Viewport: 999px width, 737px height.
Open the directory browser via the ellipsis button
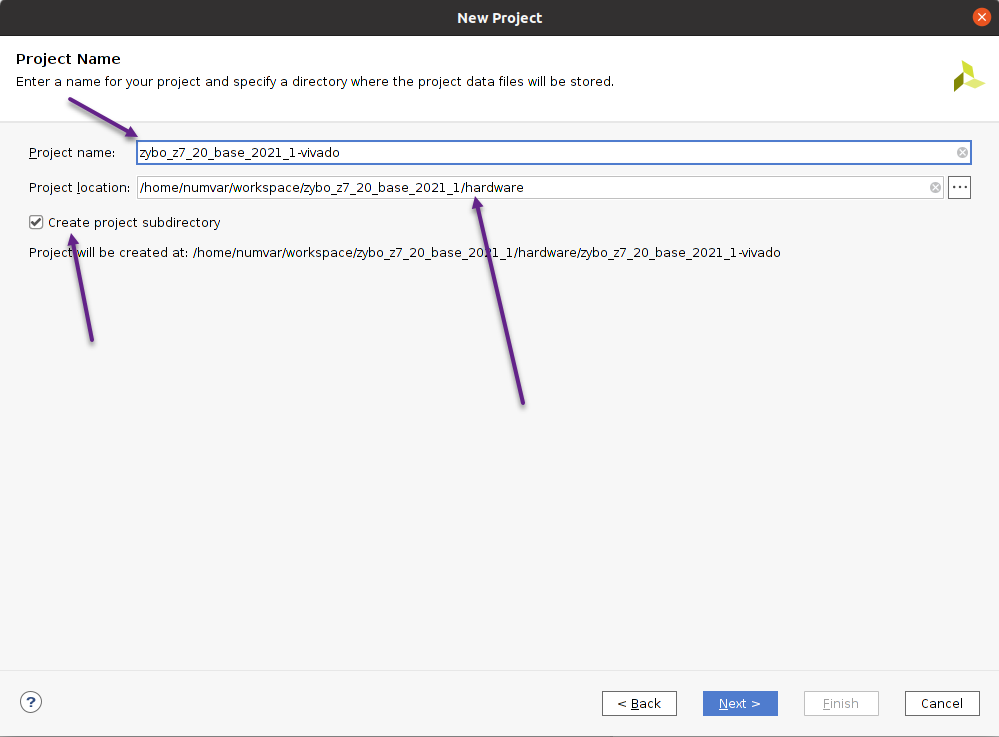tap(959, 188)
